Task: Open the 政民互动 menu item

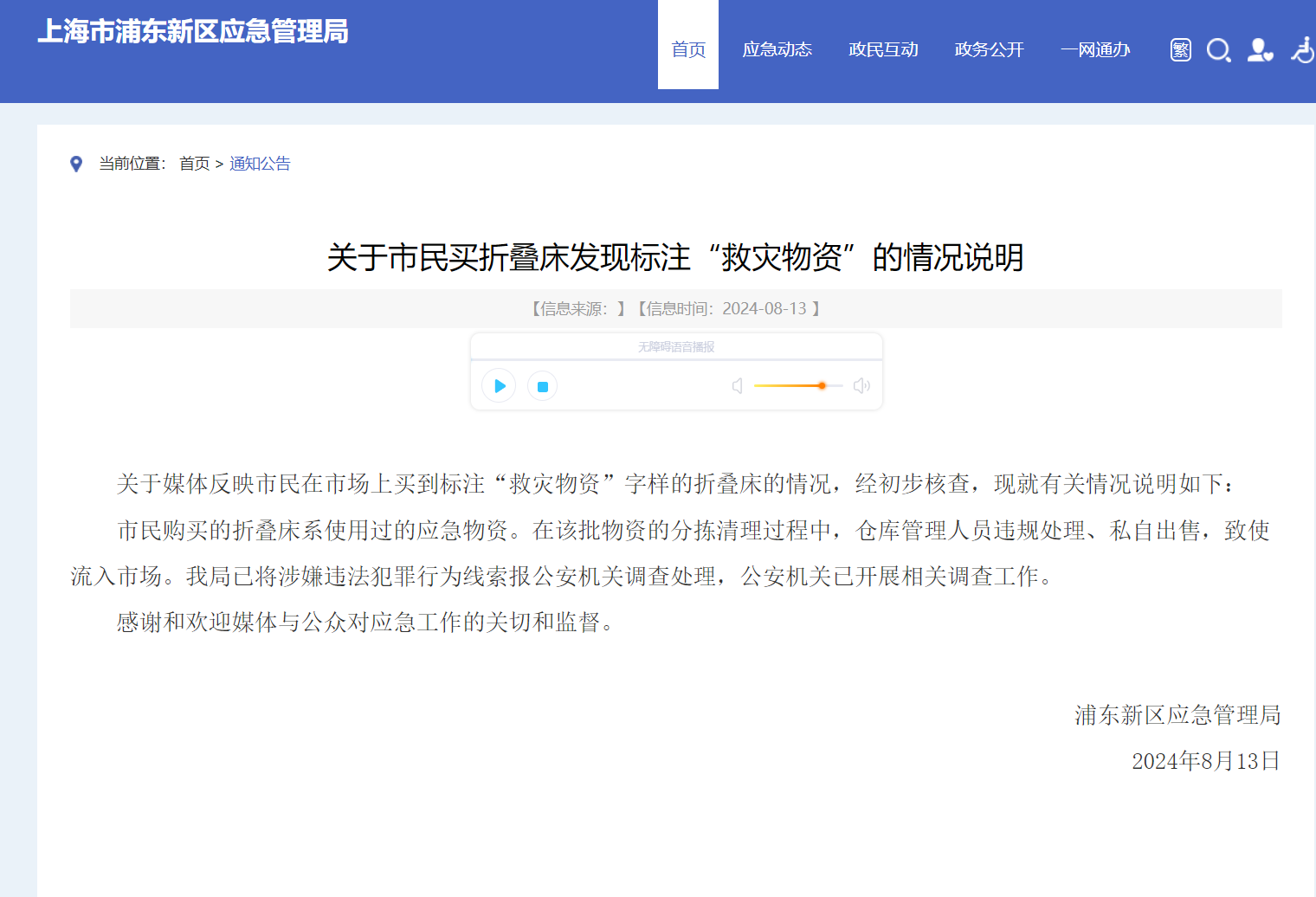Action: tap(883, 49)
